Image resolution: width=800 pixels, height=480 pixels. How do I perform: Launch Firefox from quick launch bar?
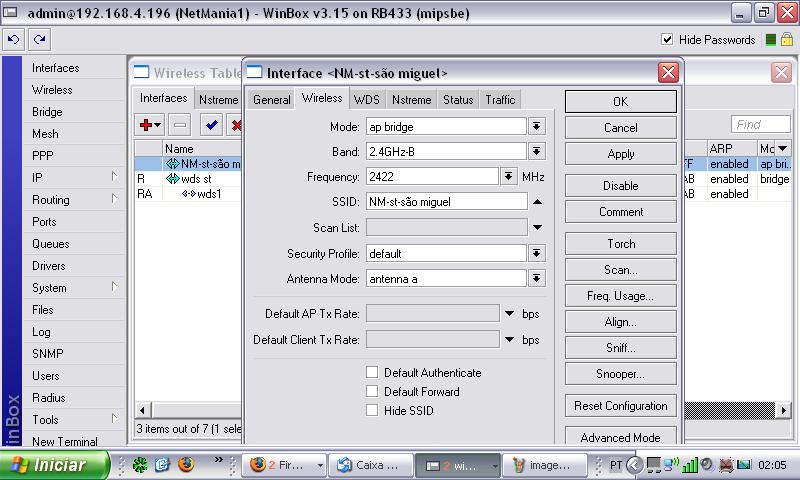[186, 465]
